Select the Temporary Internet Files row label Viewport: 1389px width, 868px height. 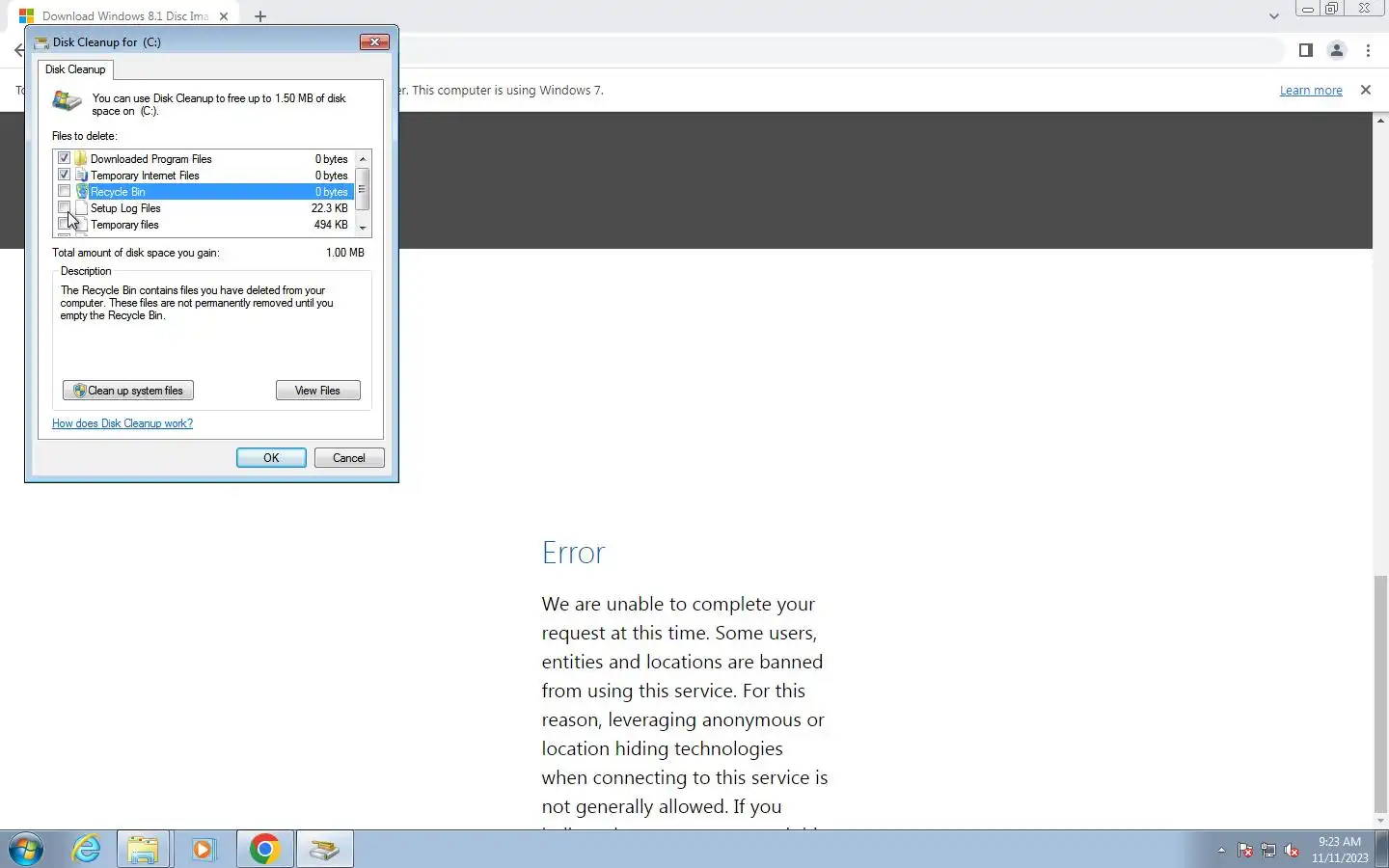(145, 176)
